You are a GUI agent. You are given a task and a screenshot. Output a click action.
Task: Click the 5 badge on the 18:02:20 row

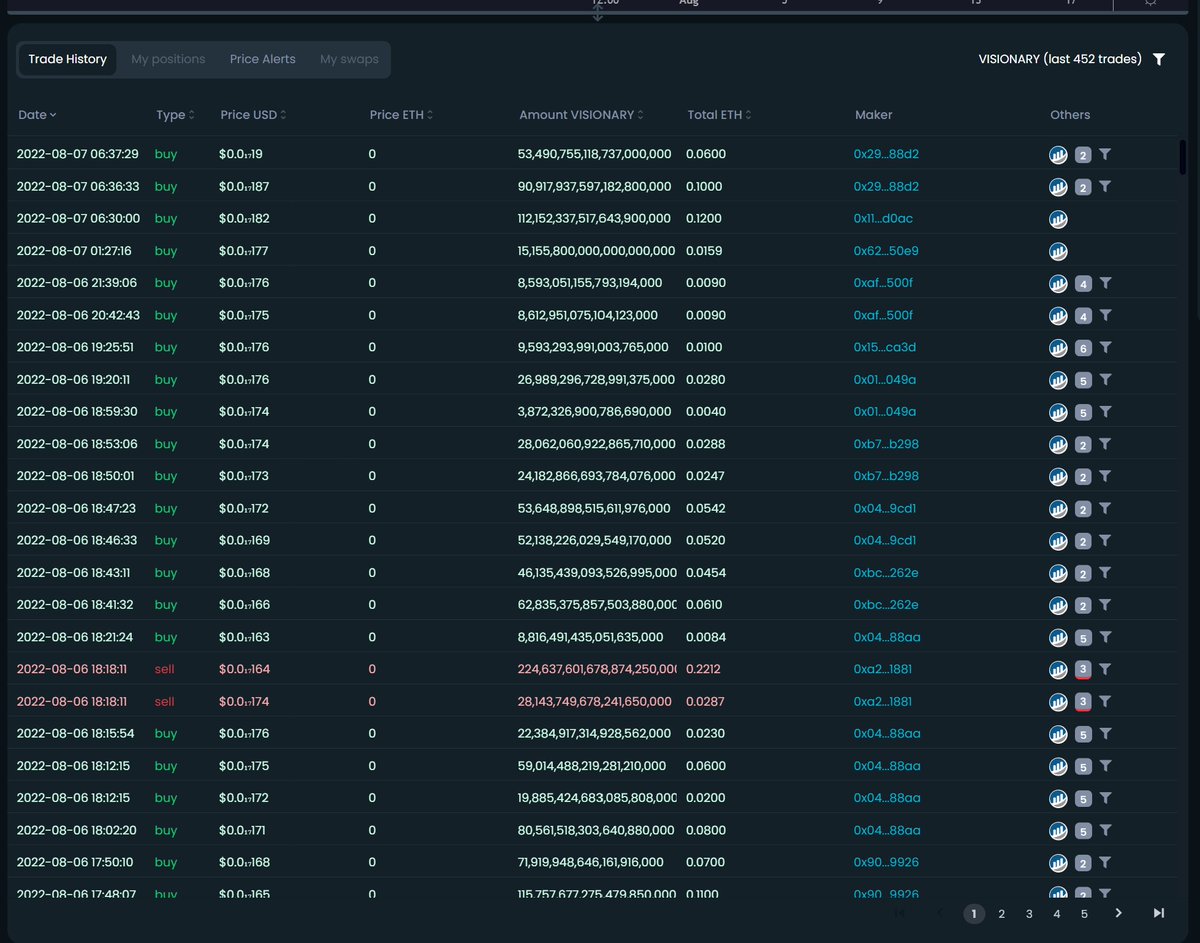(x=1083, y=830)
